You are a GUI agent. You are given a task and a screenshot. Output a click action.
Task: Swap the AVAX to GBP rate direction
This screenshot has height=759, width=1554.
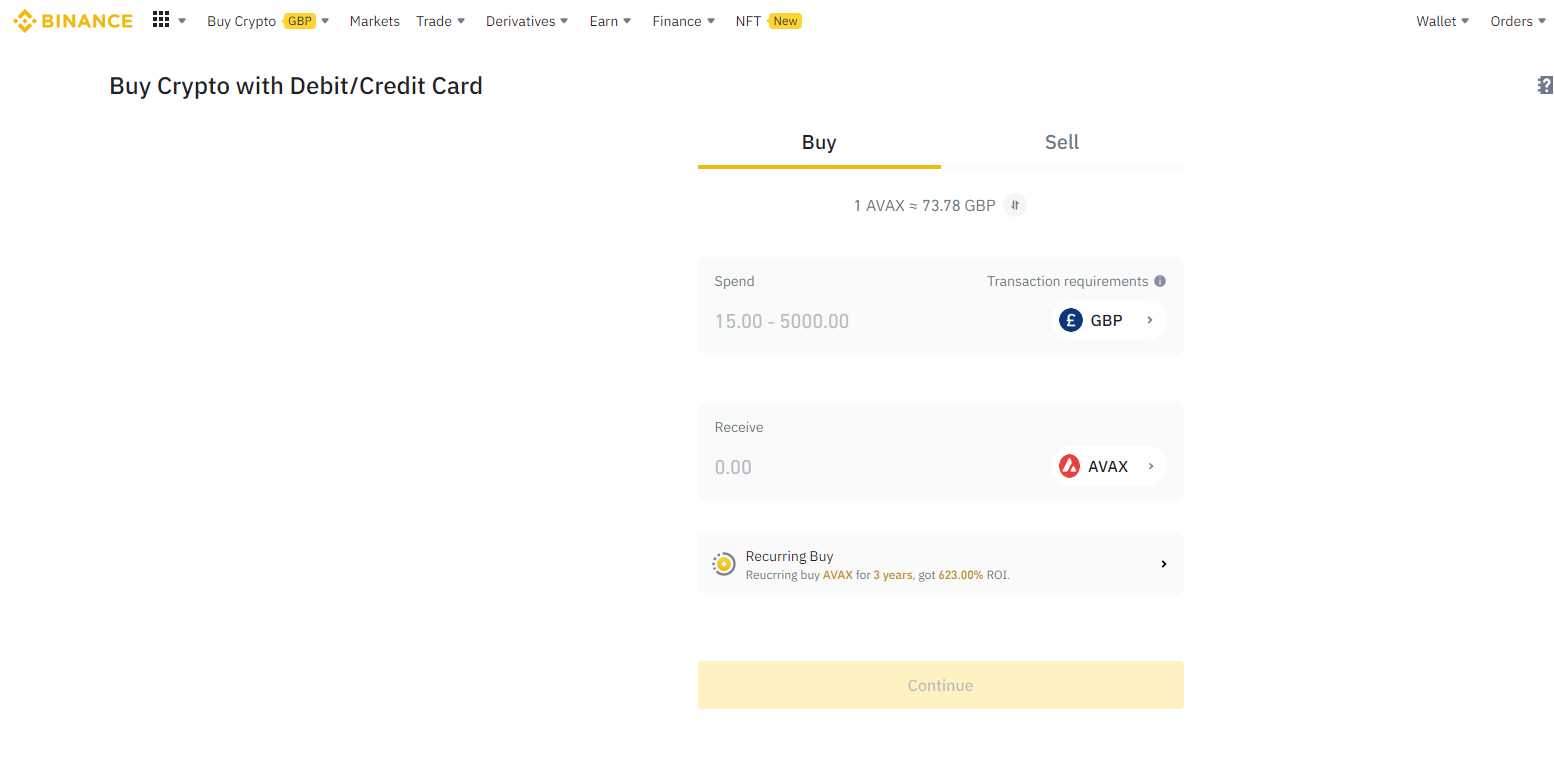1015,205
